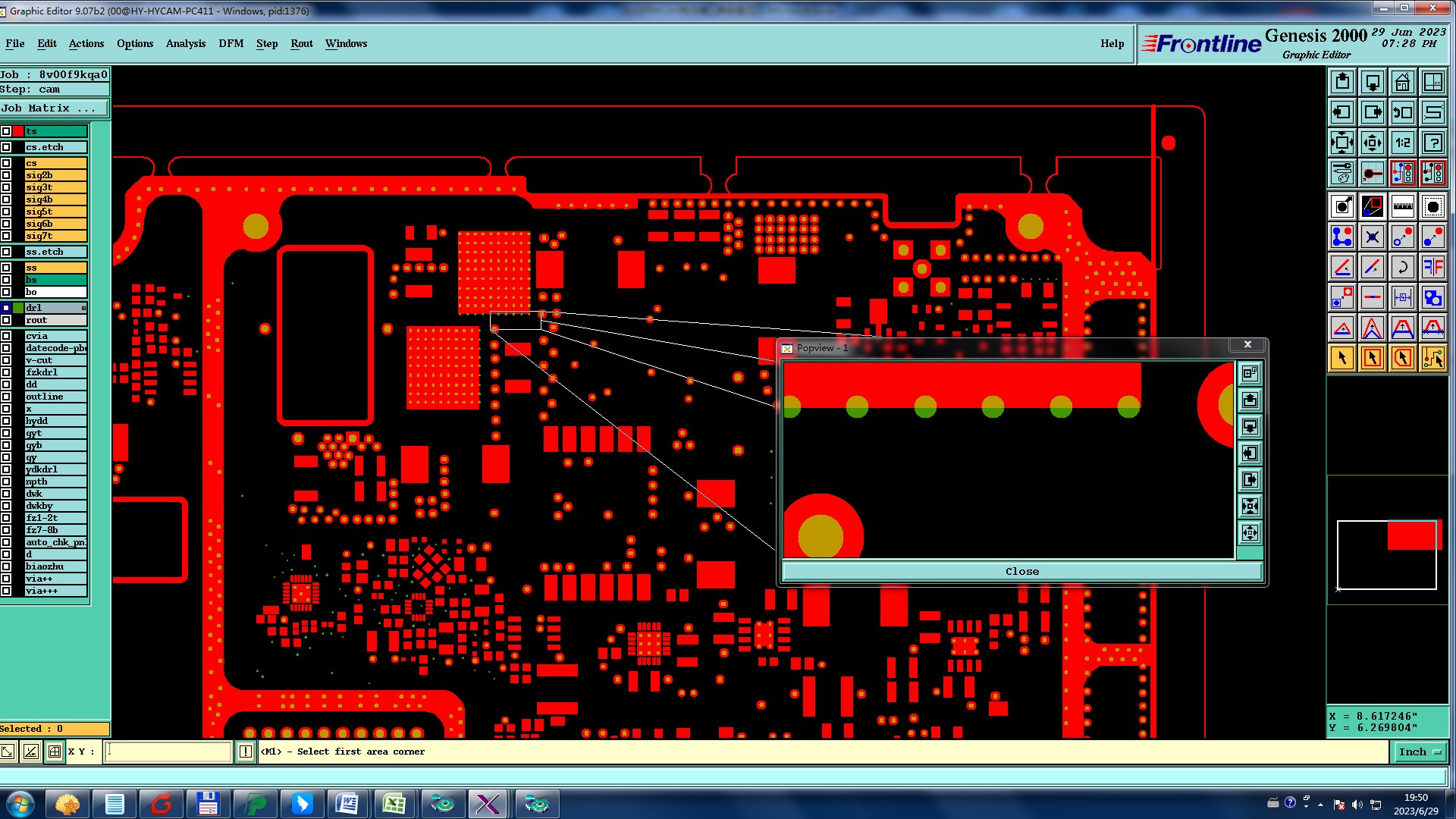The image size is (1456, 819).
Task: Open the Analysis menu
Action: [x=185, y=43]
